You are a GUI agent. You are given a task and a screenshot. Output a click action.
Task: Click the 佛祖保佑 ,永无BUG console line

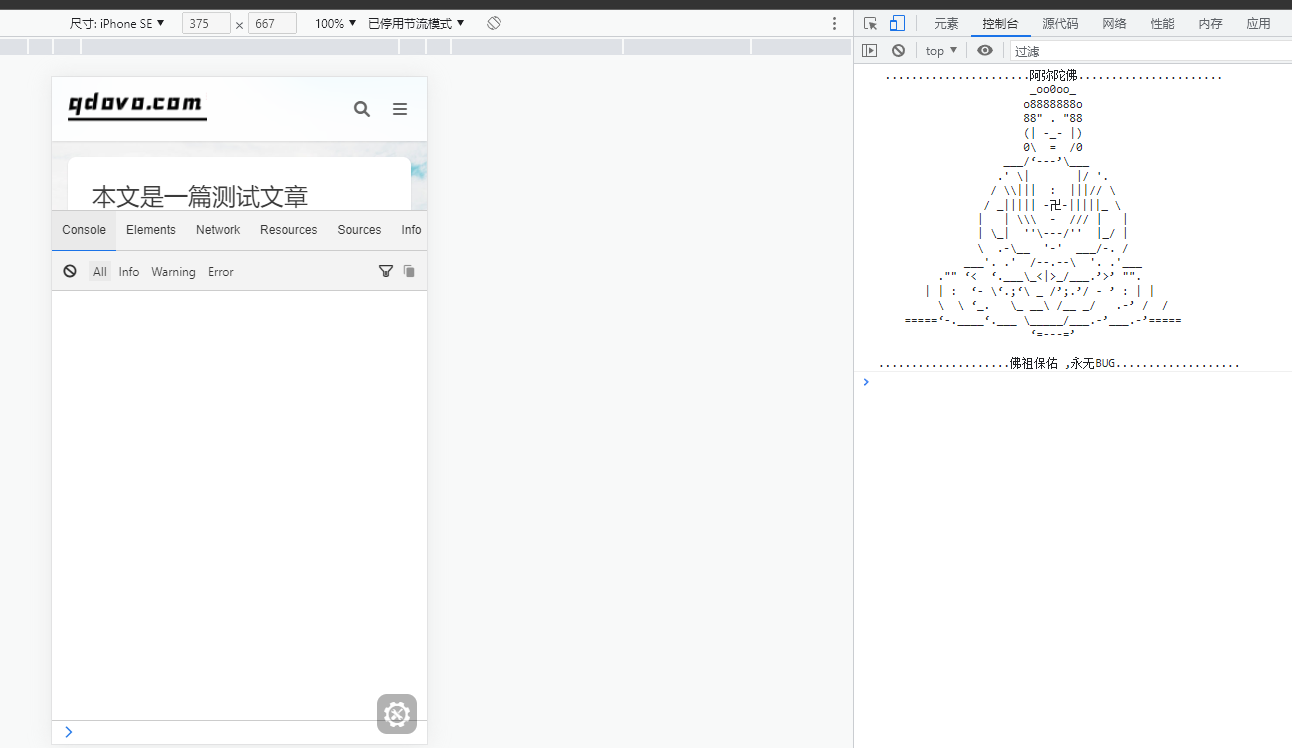pyautogui.click(x=1060, y=364)
